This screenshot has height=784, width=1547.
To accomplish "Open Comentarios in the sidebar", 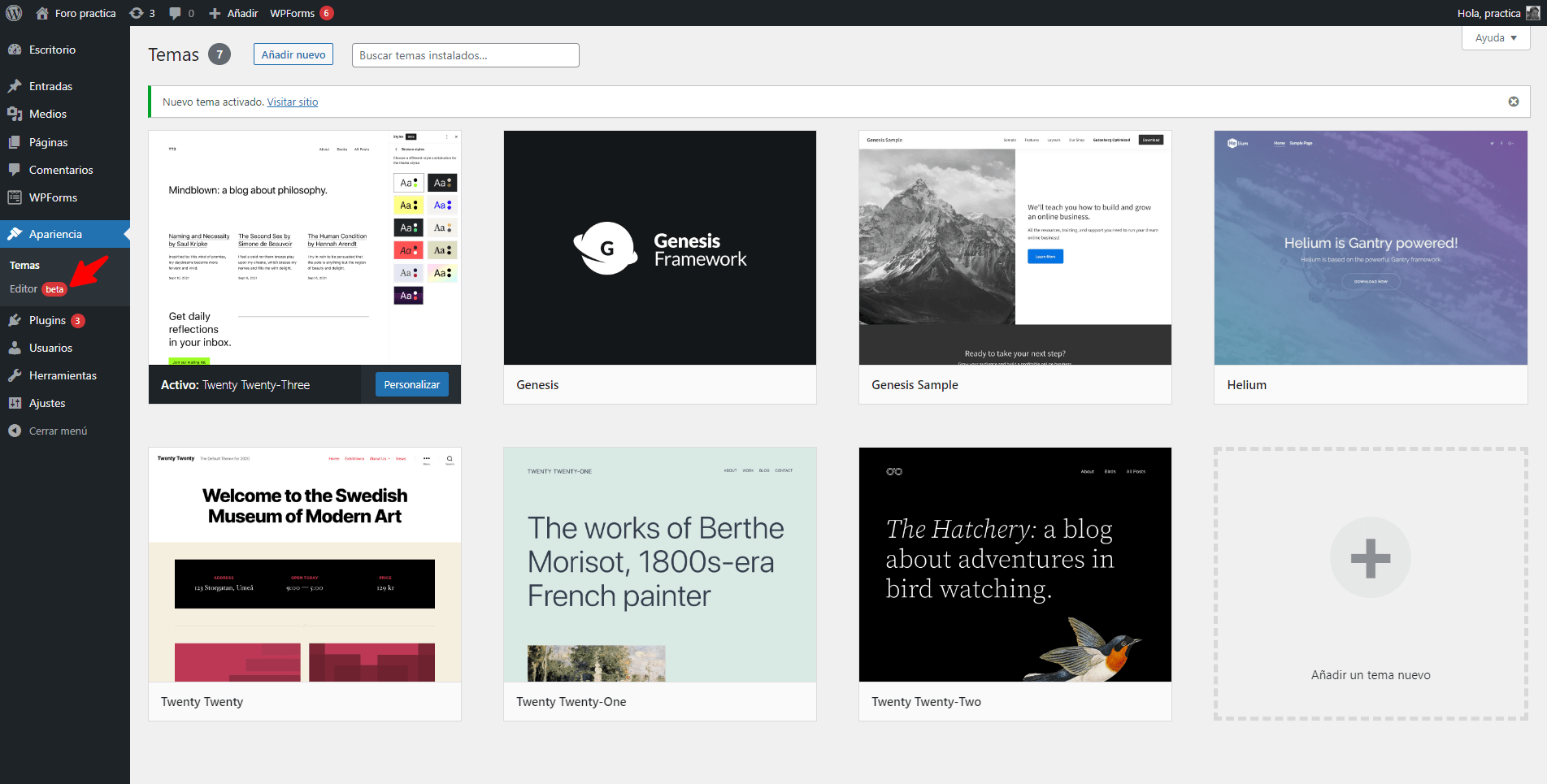I will click(x=61, y=170).
